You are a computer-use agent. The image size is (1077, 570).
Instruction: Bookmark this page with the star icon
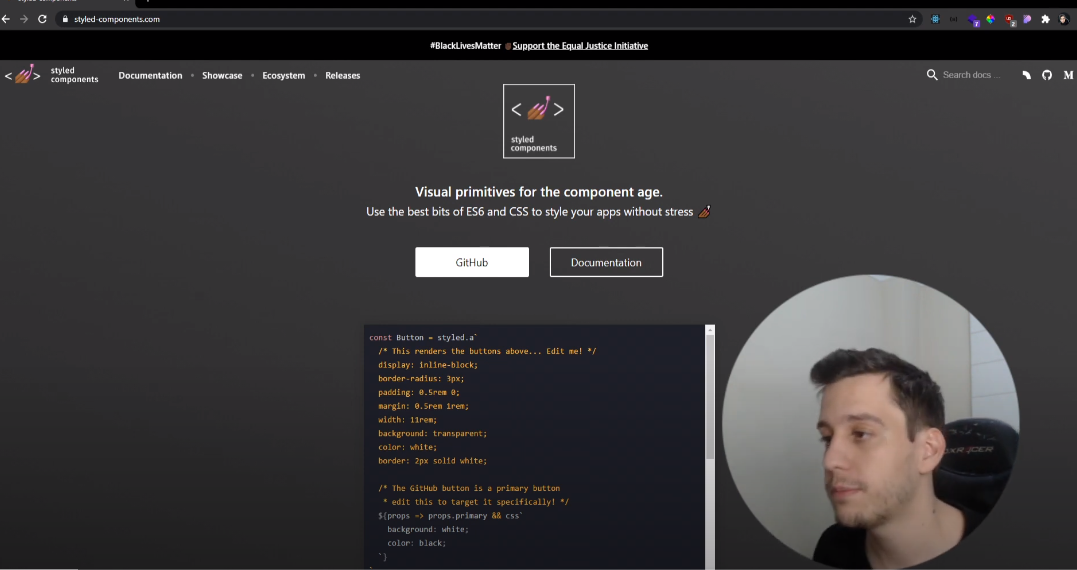coord(912,19)
